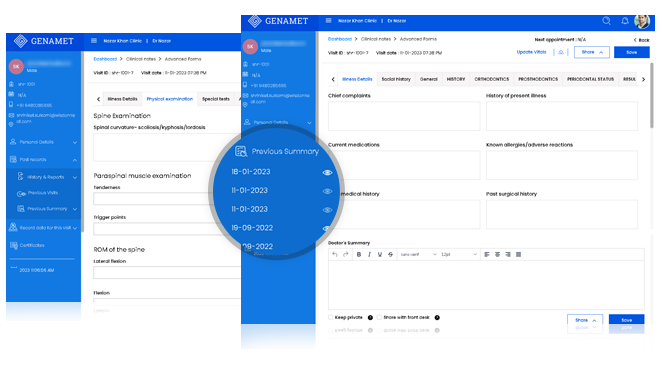Viewport: 662px width, 391px height.
Task: Apply strikethrough formatting in editor toolbar
Action: tap(391, 254)
